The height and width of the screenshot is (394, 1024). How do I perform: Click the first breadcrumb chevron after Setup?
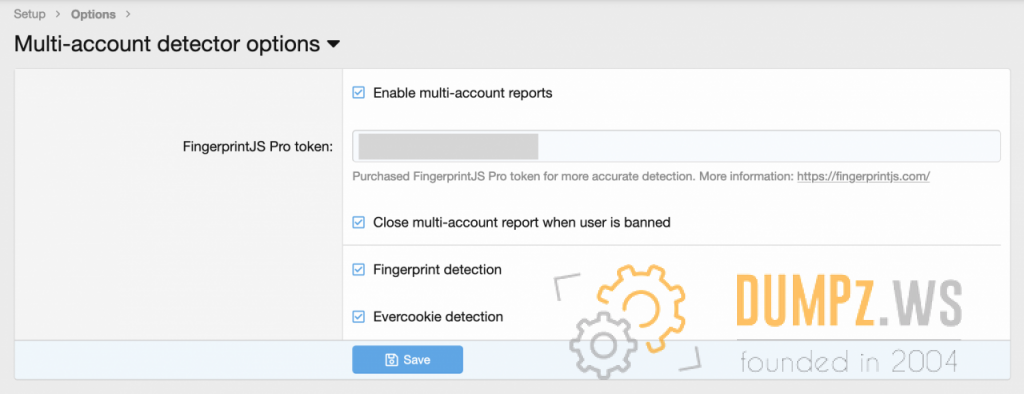pyautogui.click(x=58, y=14)
